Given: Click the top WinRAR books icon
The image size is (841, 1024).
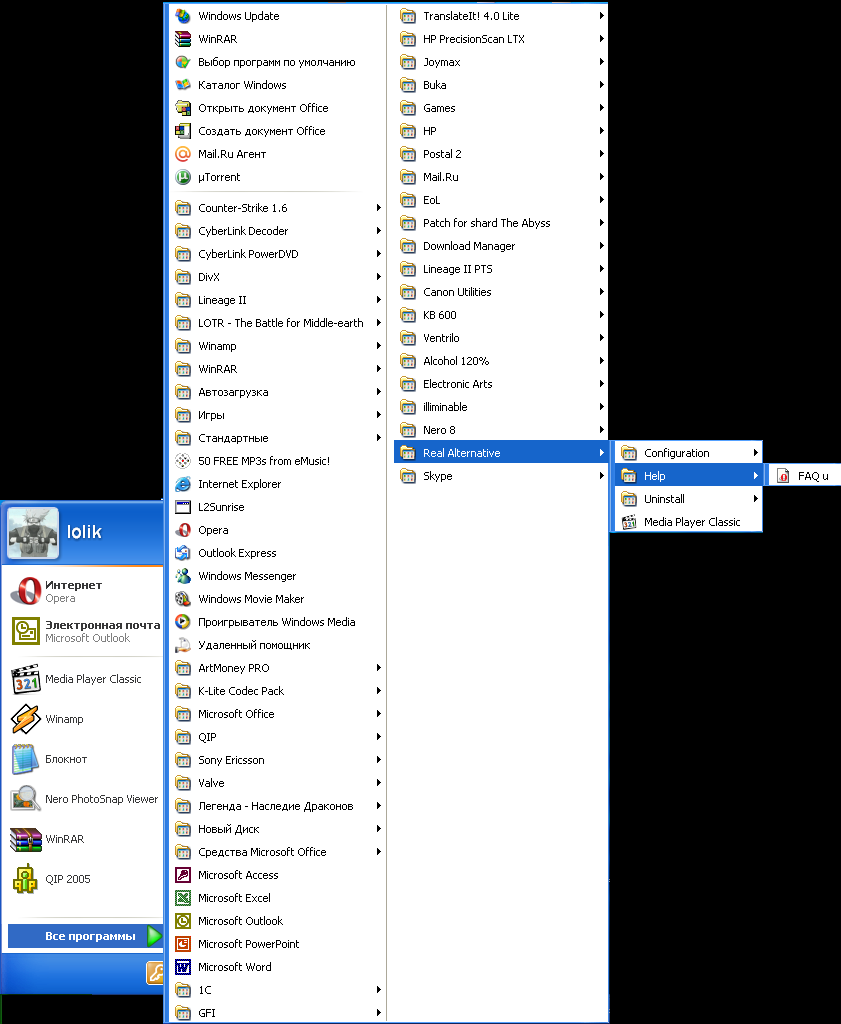Looking at the screenshot, I should (183, 39).
